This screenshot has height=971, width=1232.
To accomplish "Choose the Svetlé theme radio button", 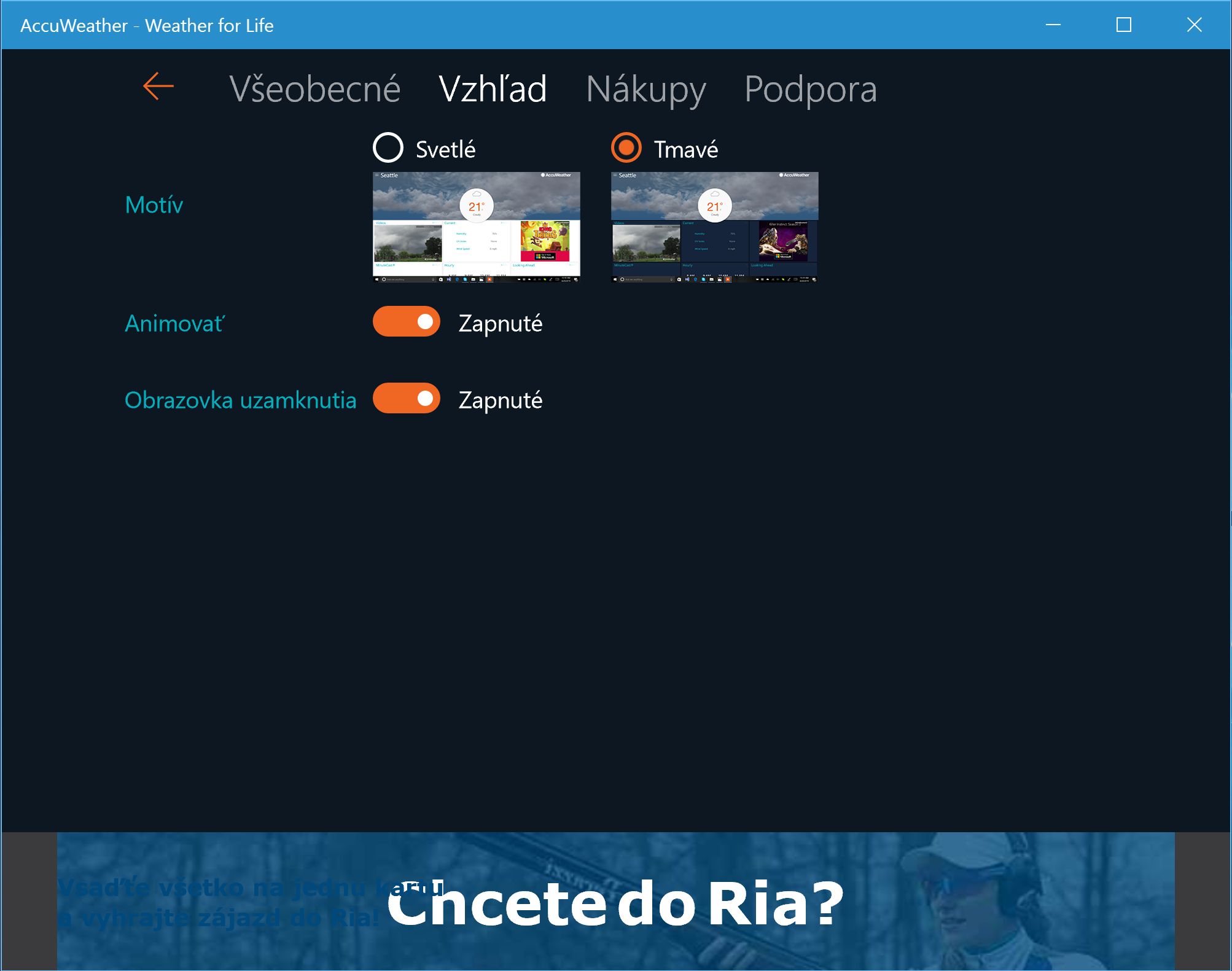I will click(388, 148).
